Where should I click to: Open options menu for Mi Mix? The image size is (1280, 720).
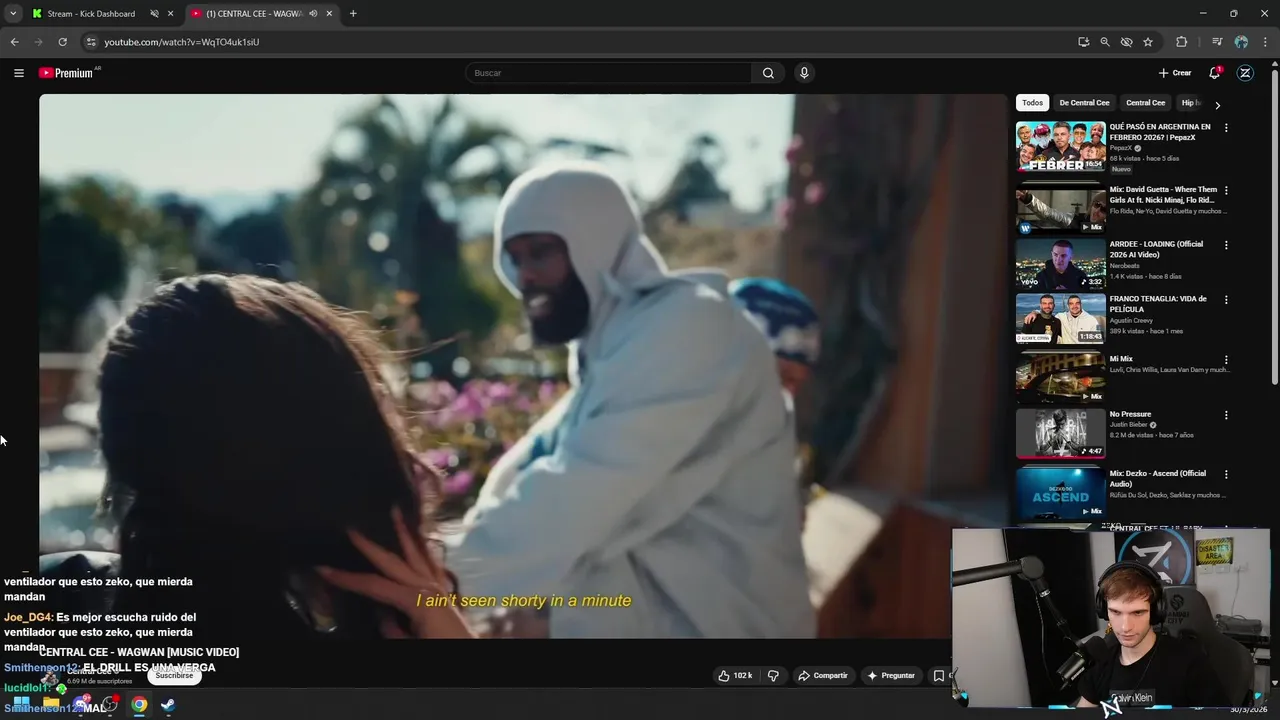pos(1226,360)
